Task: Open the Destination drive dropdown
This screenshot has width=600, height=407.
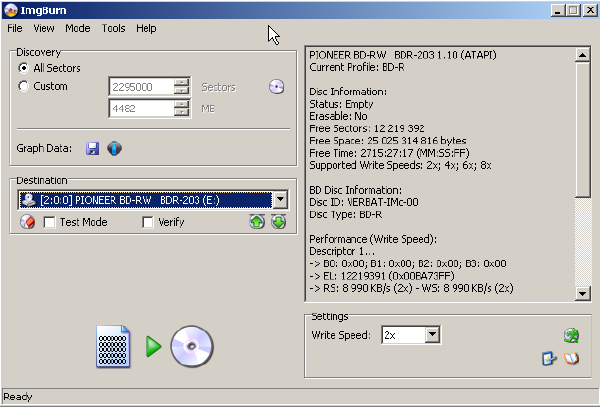Action: (280, 199)
